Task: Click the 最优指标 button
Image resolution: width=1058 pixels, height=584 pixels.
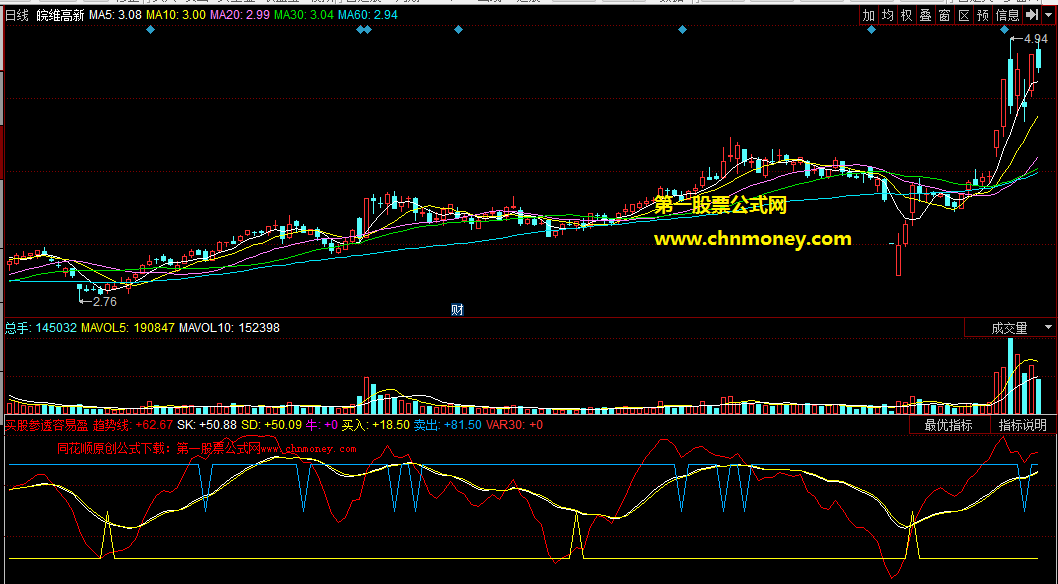Action: (949, 425)
